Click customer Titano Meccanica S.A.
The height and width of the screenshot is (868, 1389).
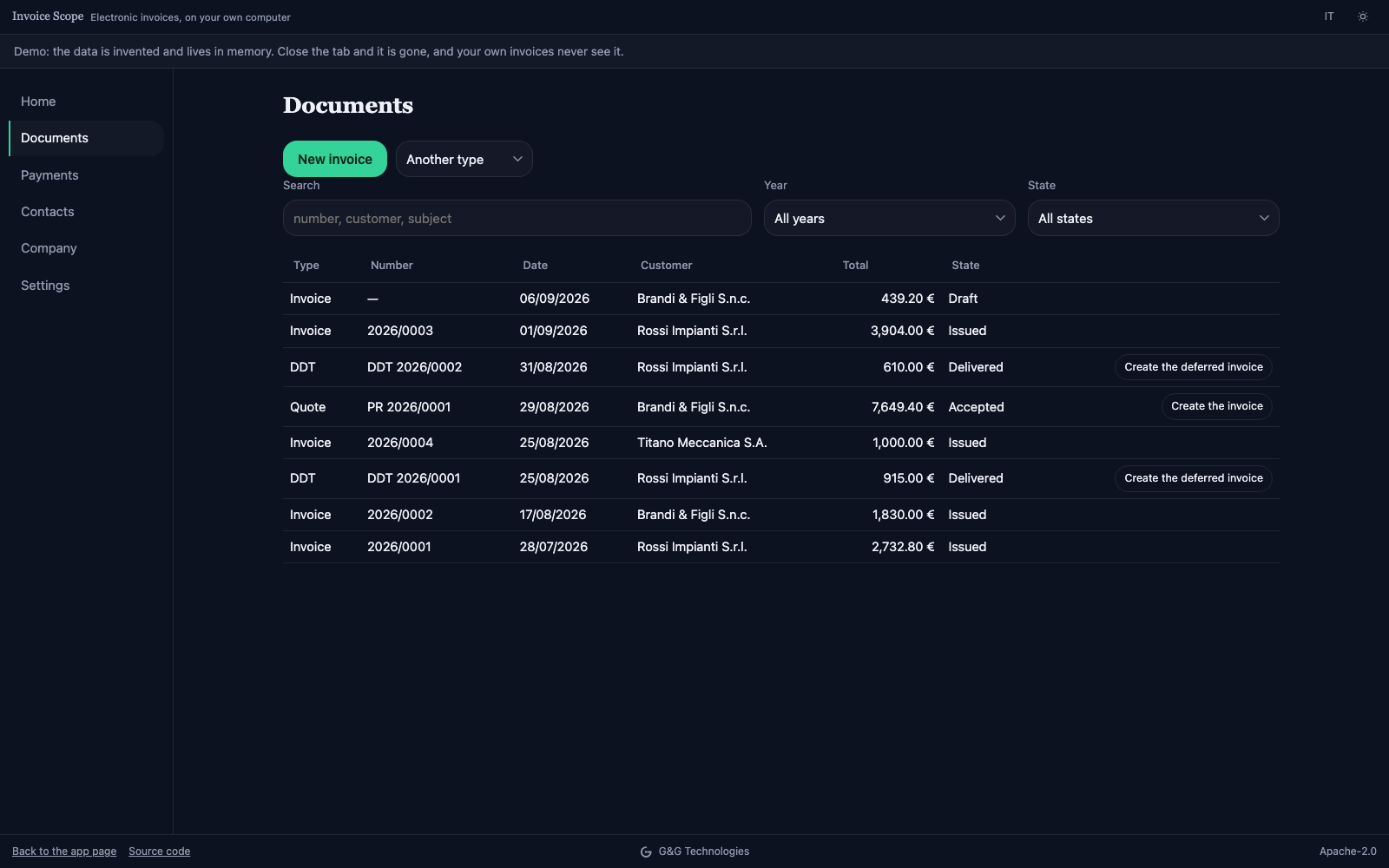pyautogui.click(x=702, y=443)
